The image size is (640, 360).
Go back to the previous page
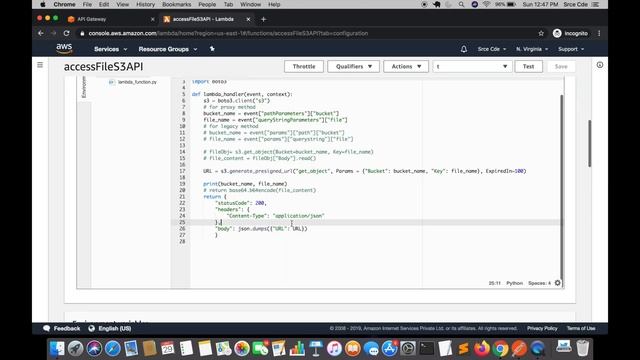(x=41, y=33)
